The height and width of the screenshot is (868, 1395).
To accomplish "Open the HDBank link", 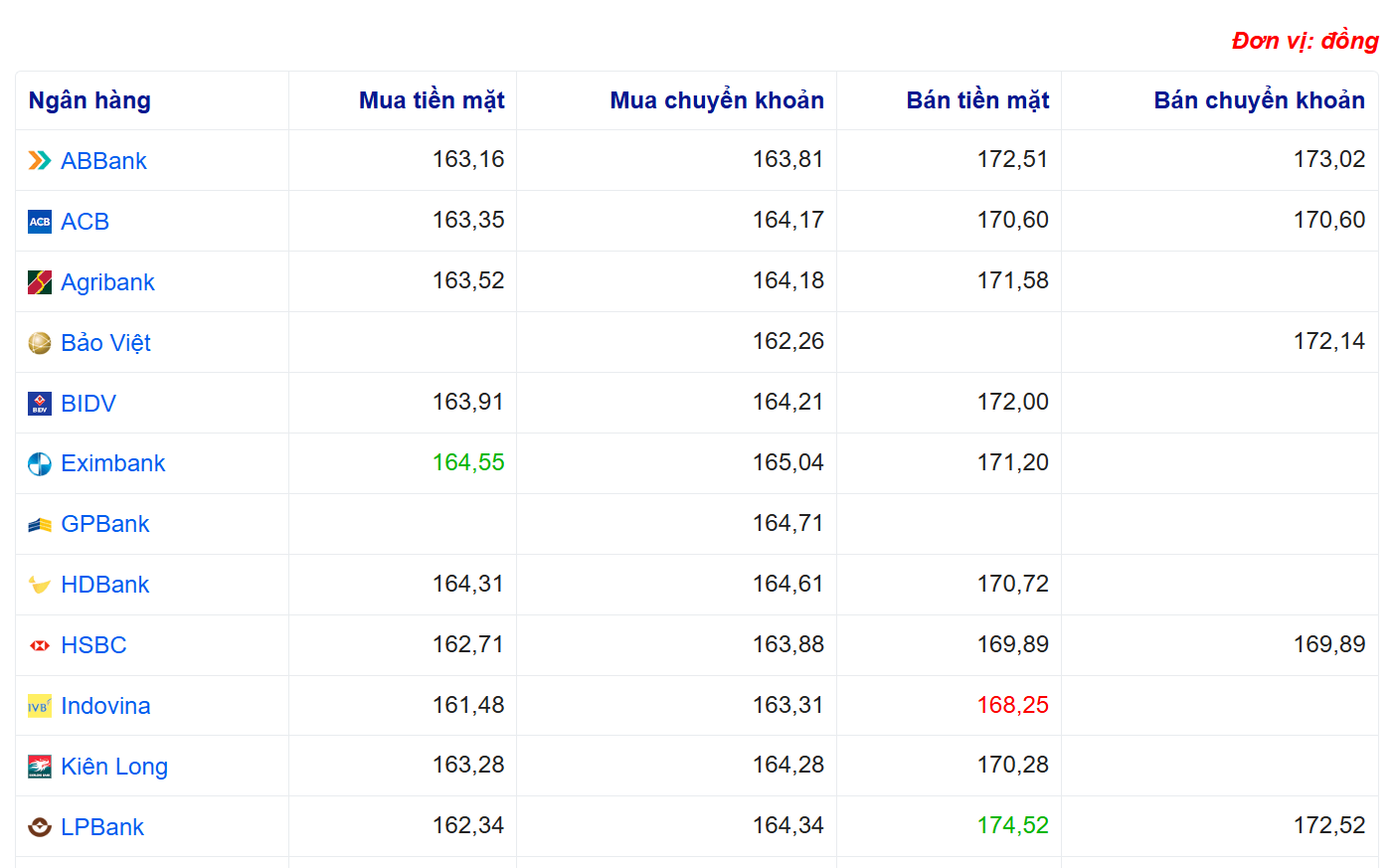I will pyautogui.click(x=104, y=585).
